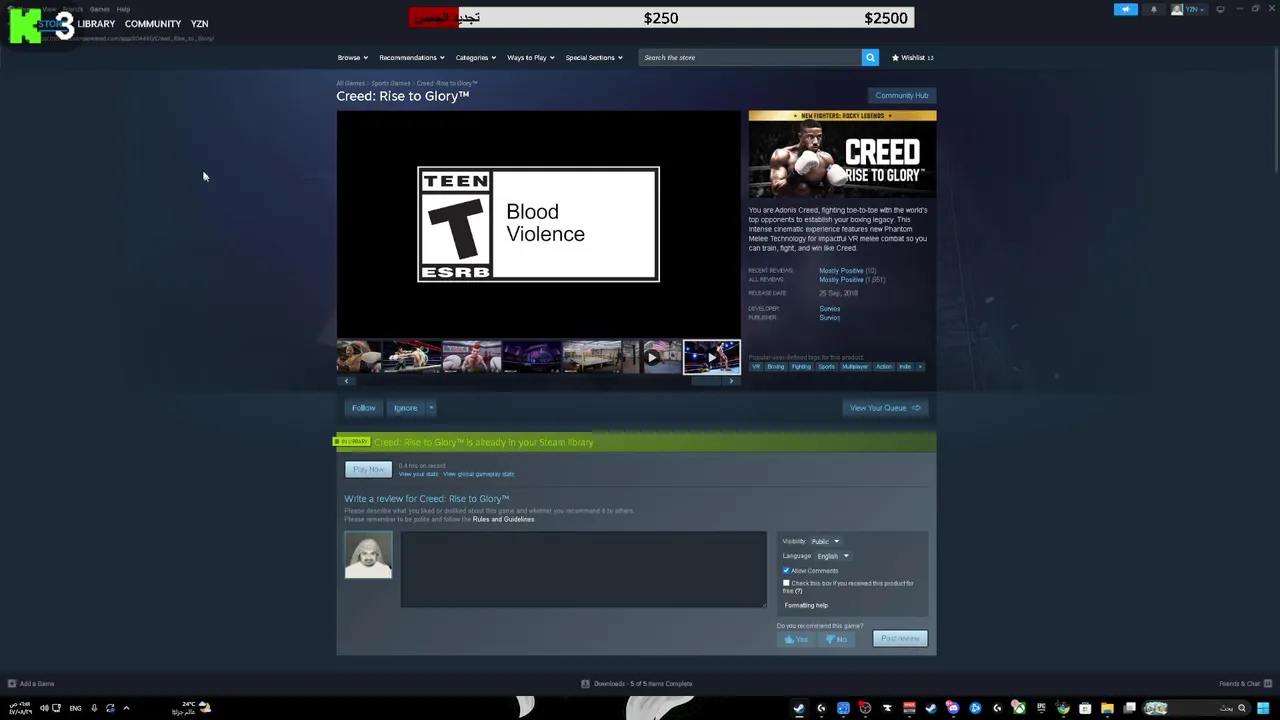This screenshot has height=720, width=1280.
Task: Click the Steam announcements megaphone icon
Action: 1126,9
